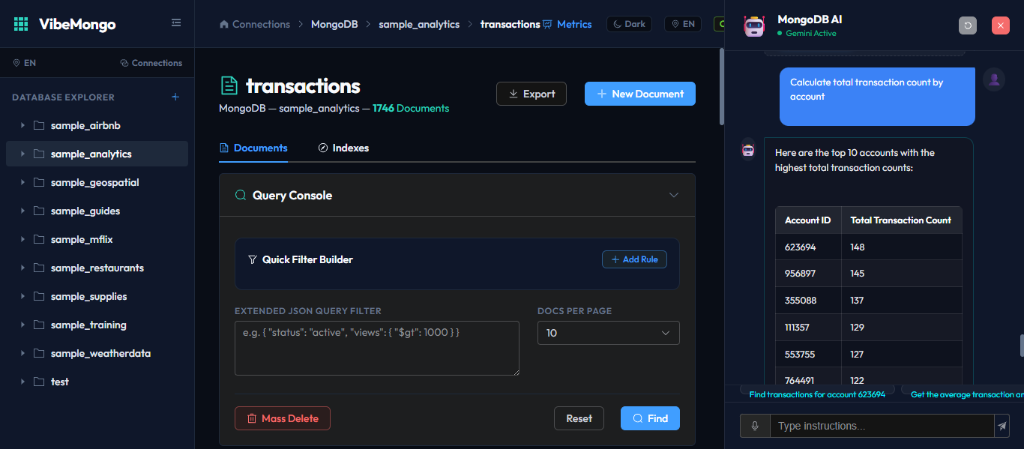Send the instruction with paper plane icon
This screenshot has width=1024, height=449.
point(1002,426)
